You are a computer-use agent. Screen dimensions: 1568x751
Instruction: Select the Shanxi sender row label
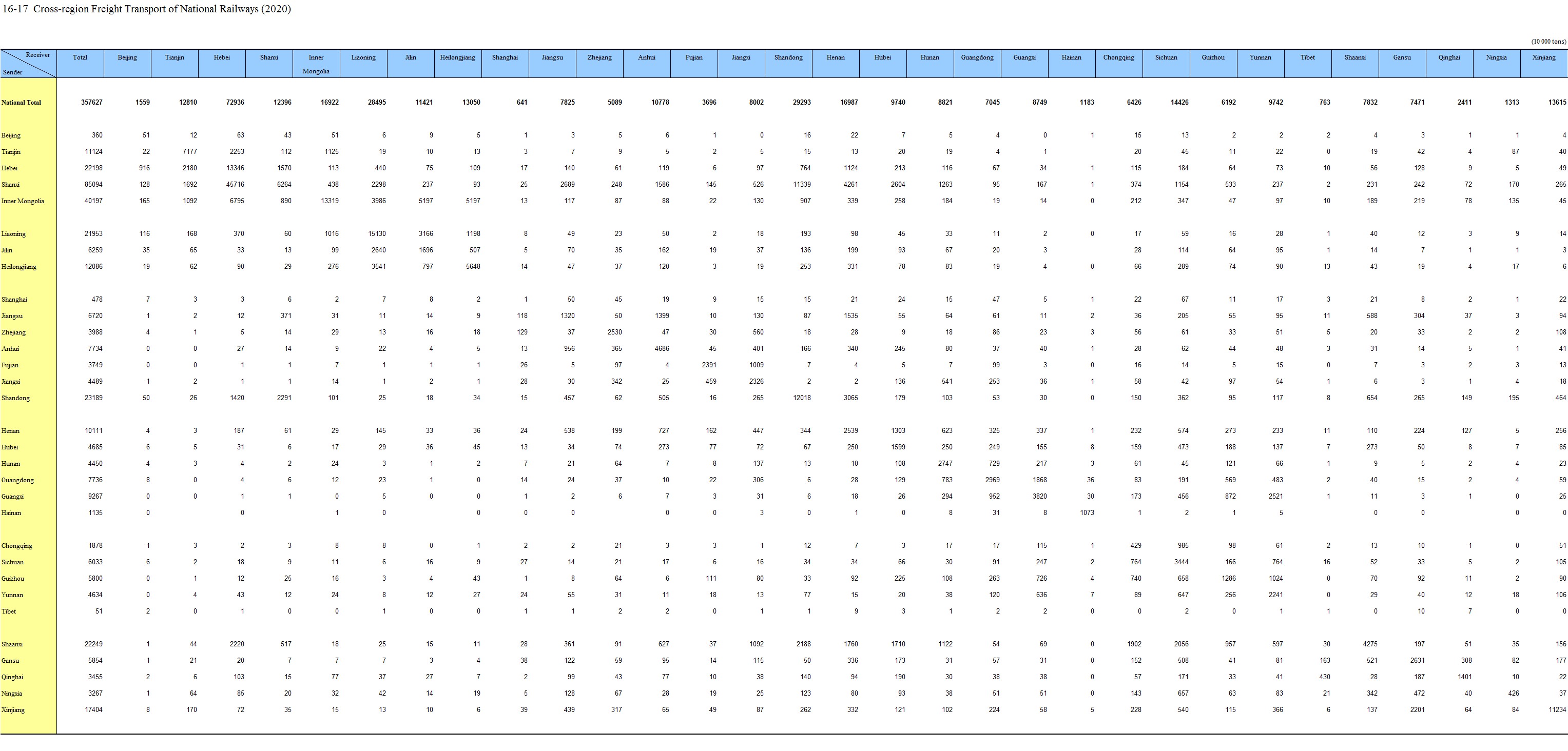coord(11,185)
